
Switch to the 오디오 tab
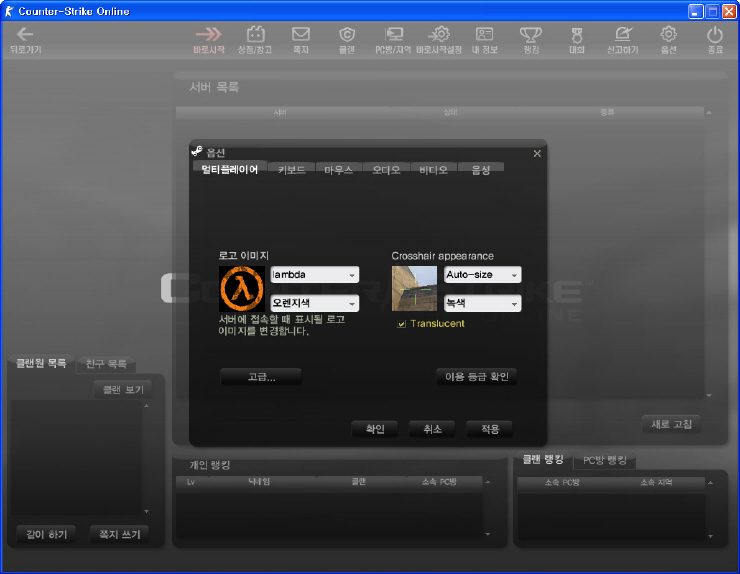tap(387, 170)
